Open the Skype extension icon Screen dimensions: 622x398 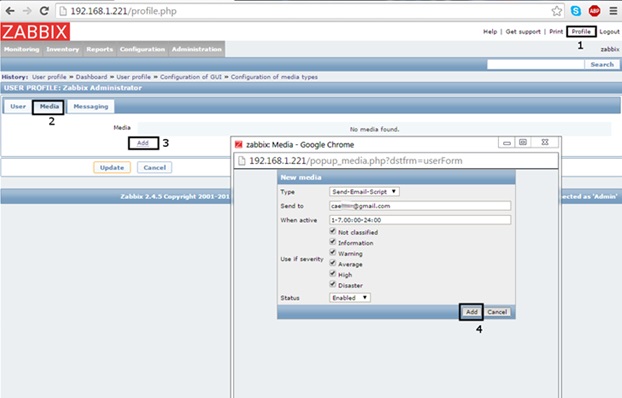(x=576, y=11)
